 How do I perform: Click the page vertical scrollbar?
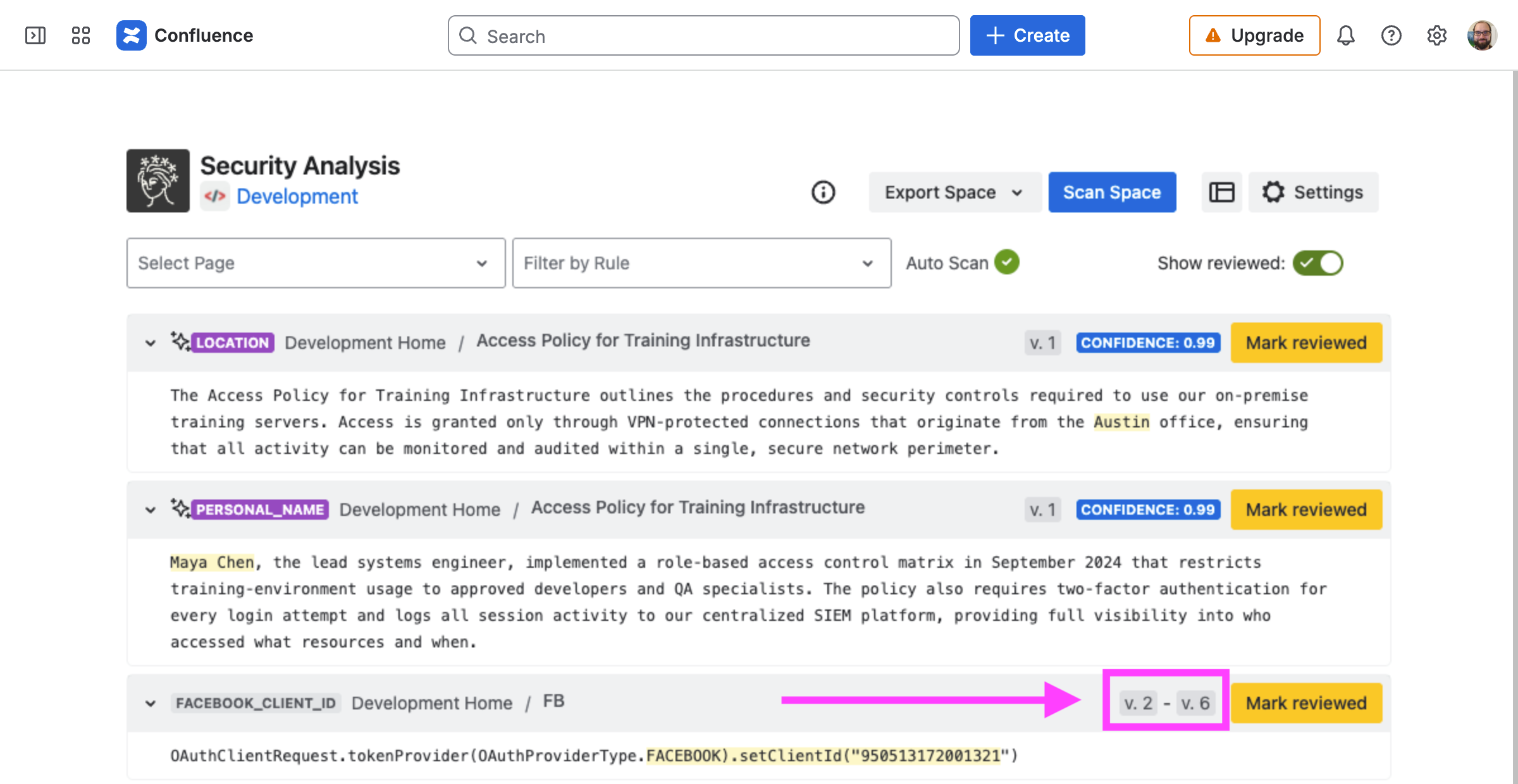[x=1515, y=427]
